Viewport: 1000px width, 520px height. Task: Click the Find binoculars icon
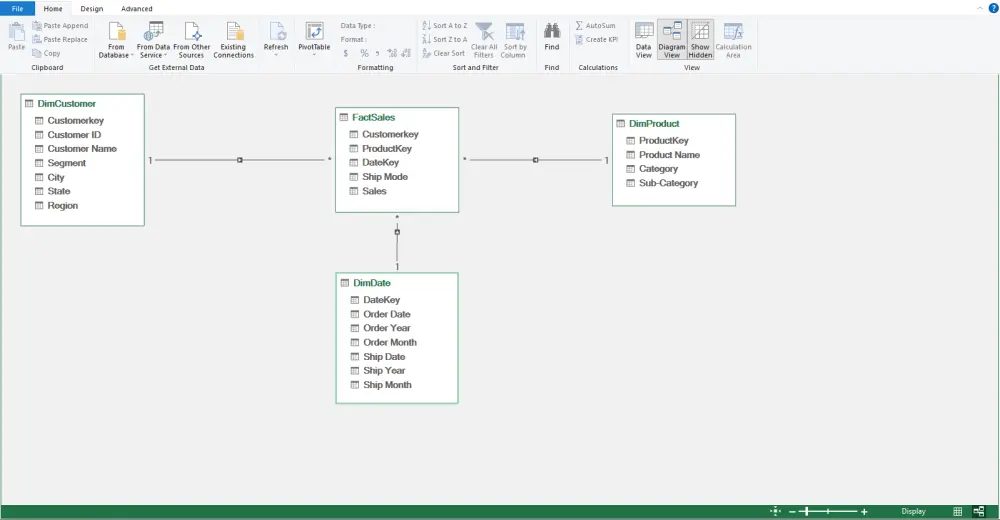[552, 31]
